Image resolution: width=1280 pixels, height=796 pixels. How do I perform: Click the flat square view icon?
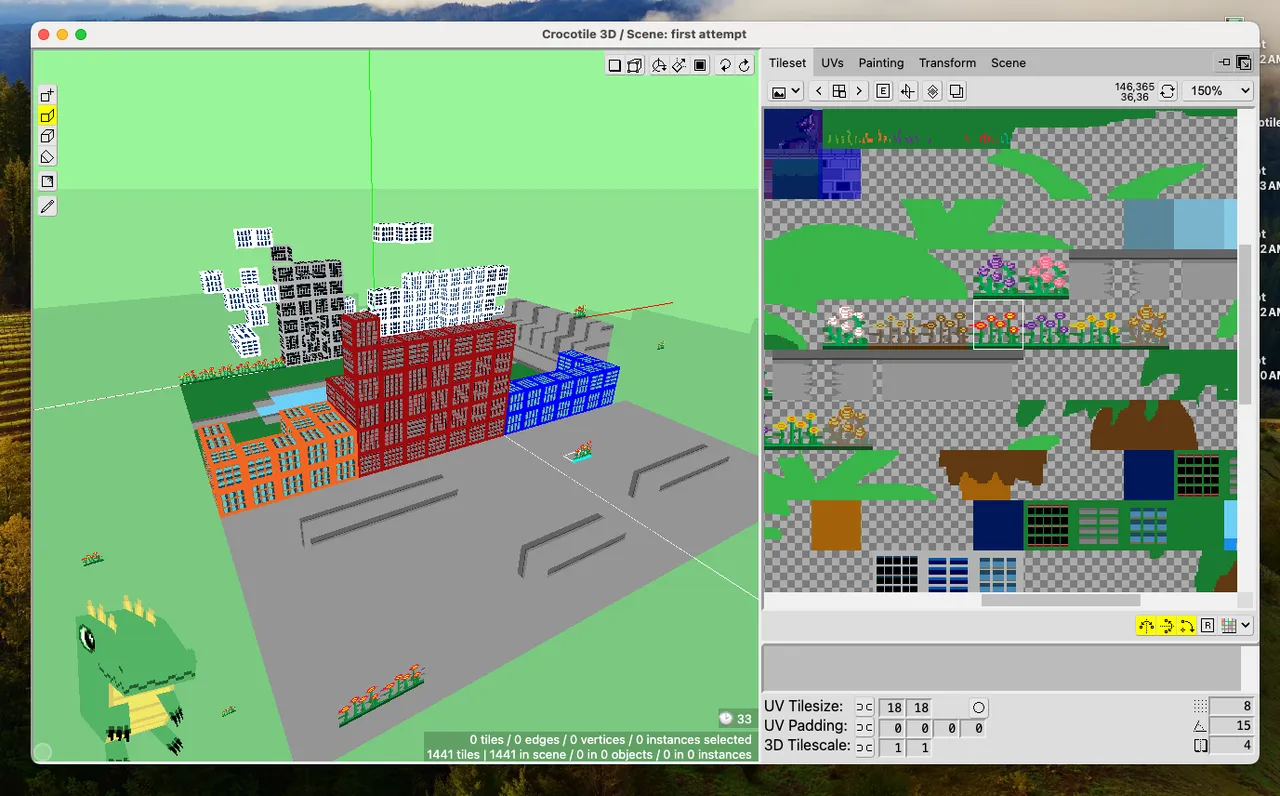click(616, 66)
